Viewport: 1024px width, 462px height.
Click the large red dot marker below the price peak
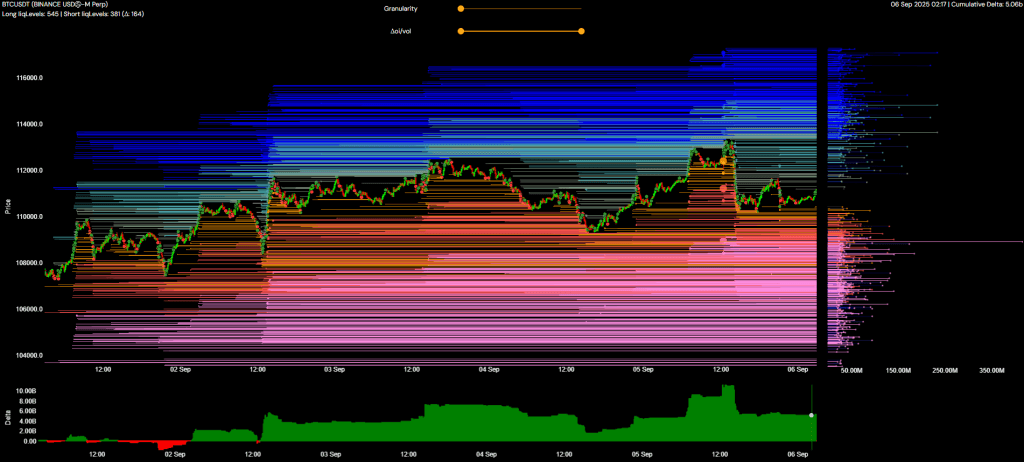tap(724, 188)
